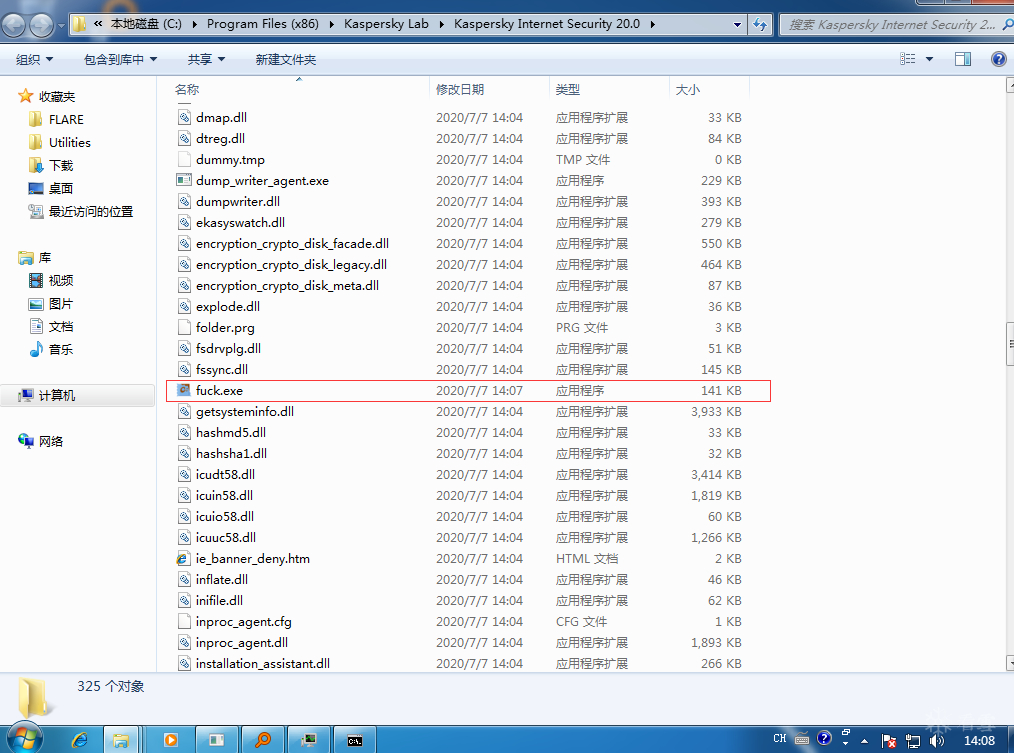Open 最近访问的位置 in the sidebar
Screen dimensions: 1014x753
91,212
